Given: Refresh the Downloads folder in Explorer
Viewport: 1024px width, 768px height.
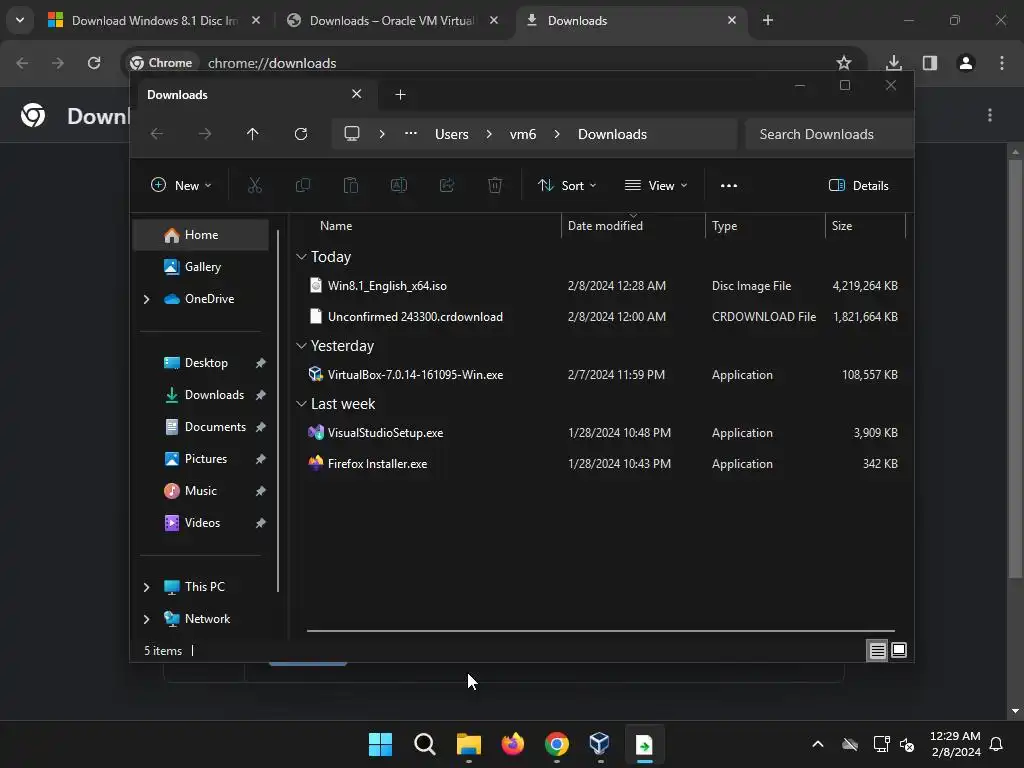Looking at the screenshot, I should 300,134.
